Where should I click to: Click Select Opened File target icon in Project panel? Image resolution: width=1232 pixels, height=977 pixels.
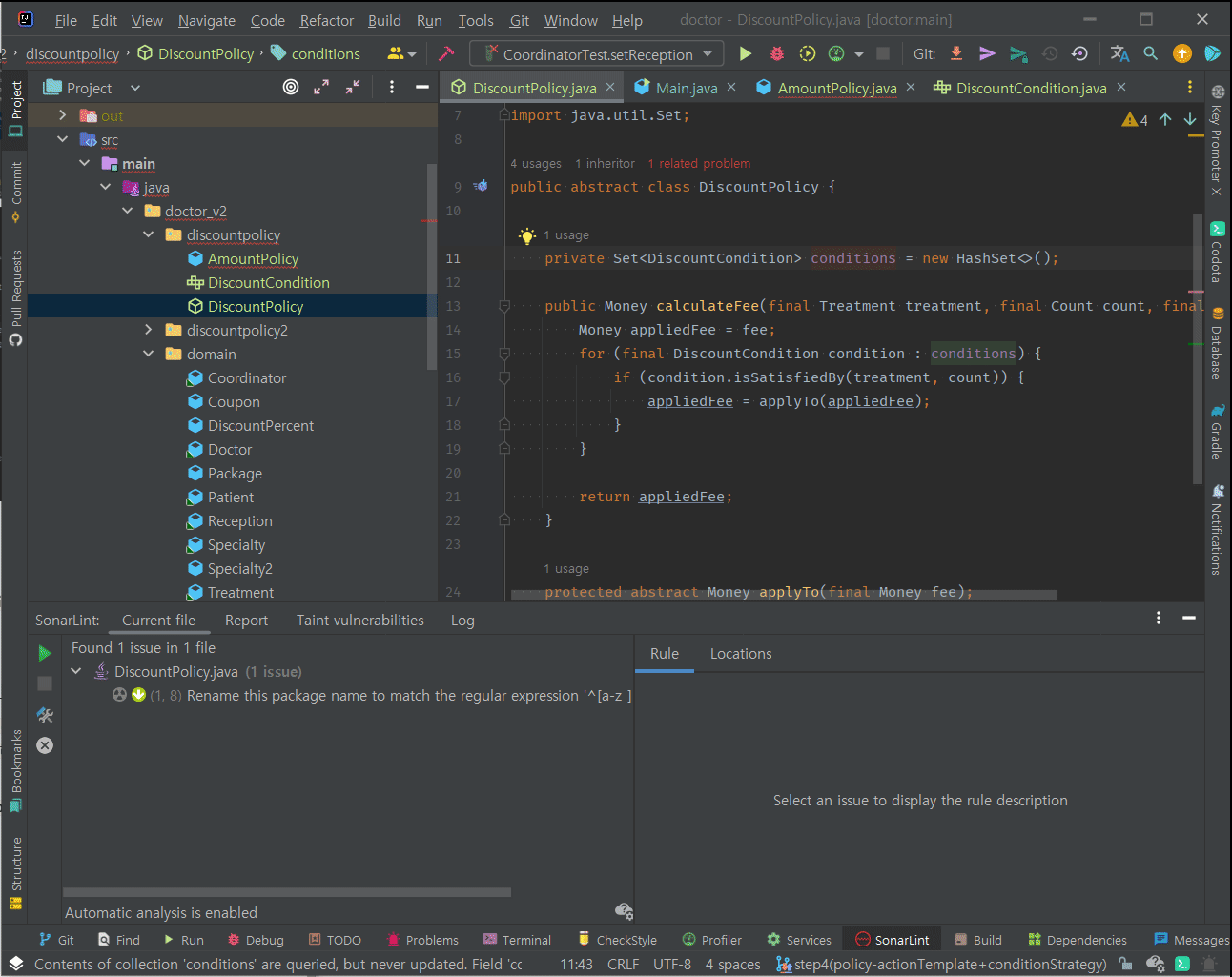click(x=291, y=88)
